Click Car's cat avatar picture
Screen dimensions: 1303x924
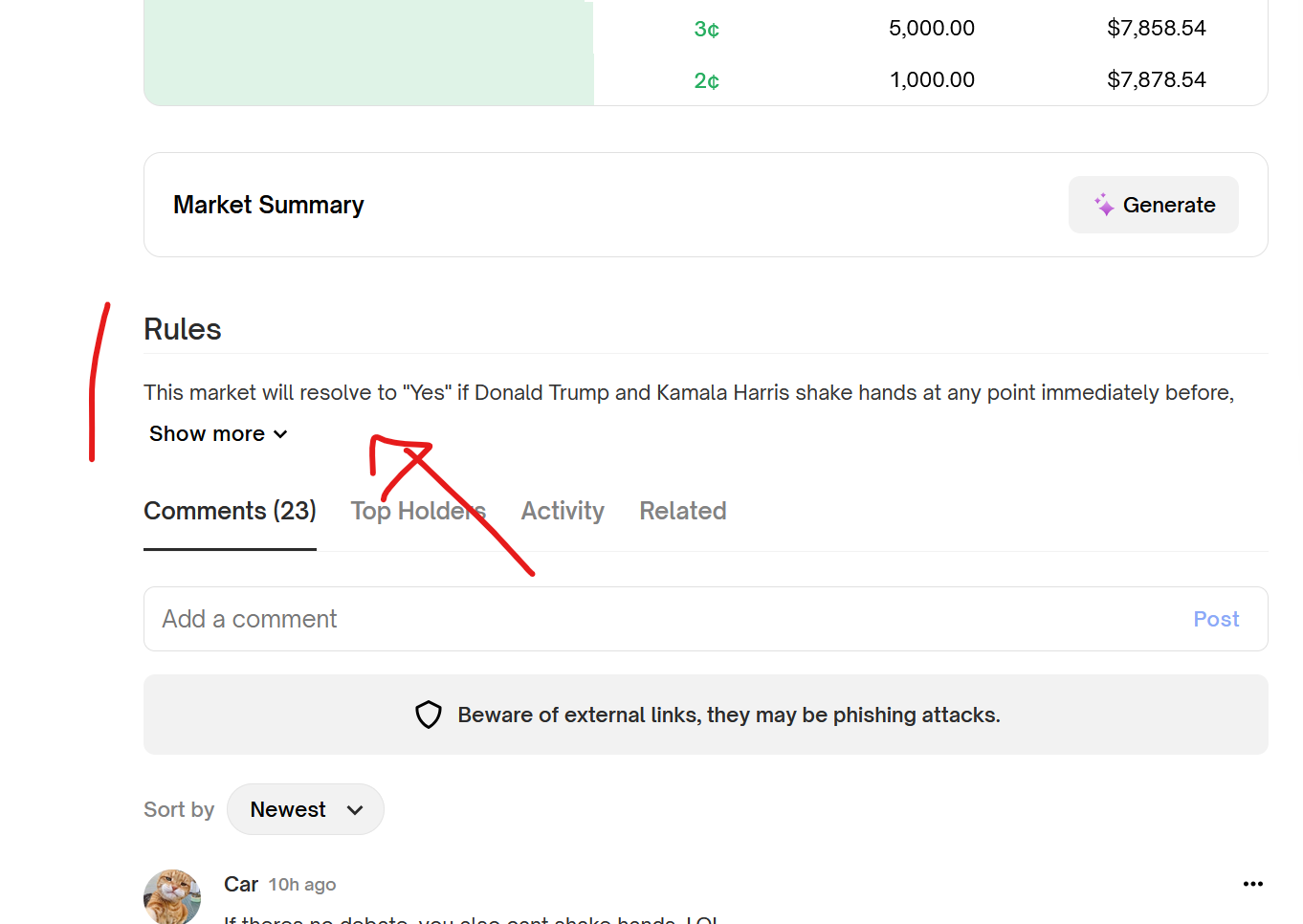[x=172, y=896]
